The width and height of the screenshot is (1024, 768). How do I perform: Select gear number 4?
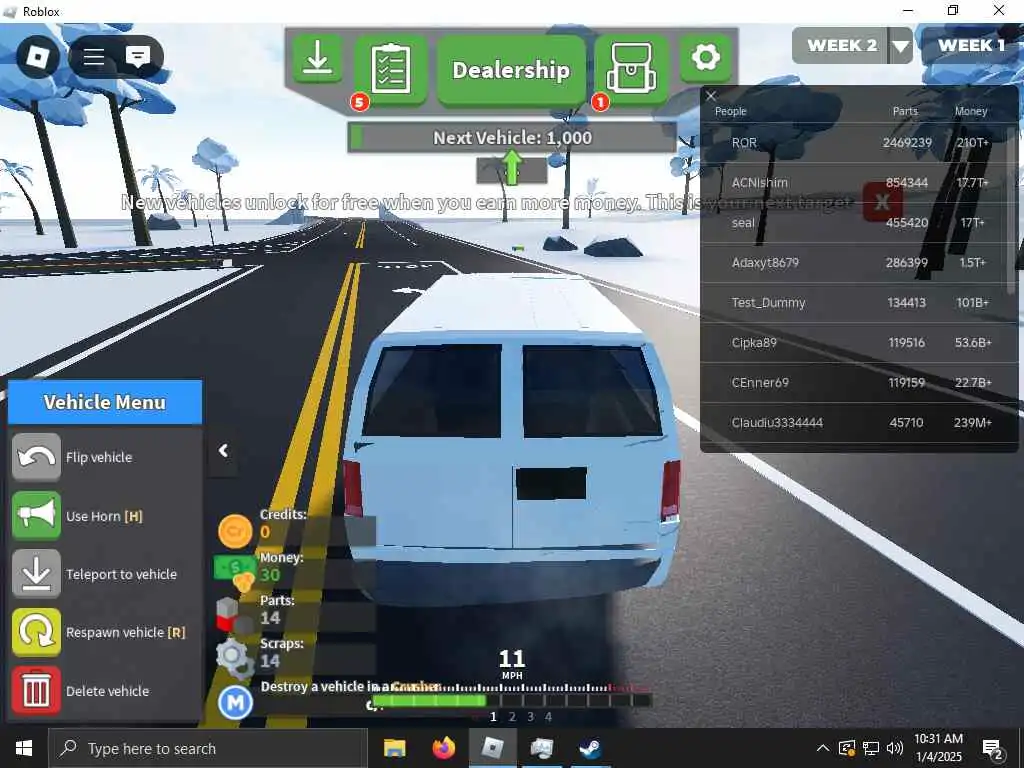click(549, 717)
